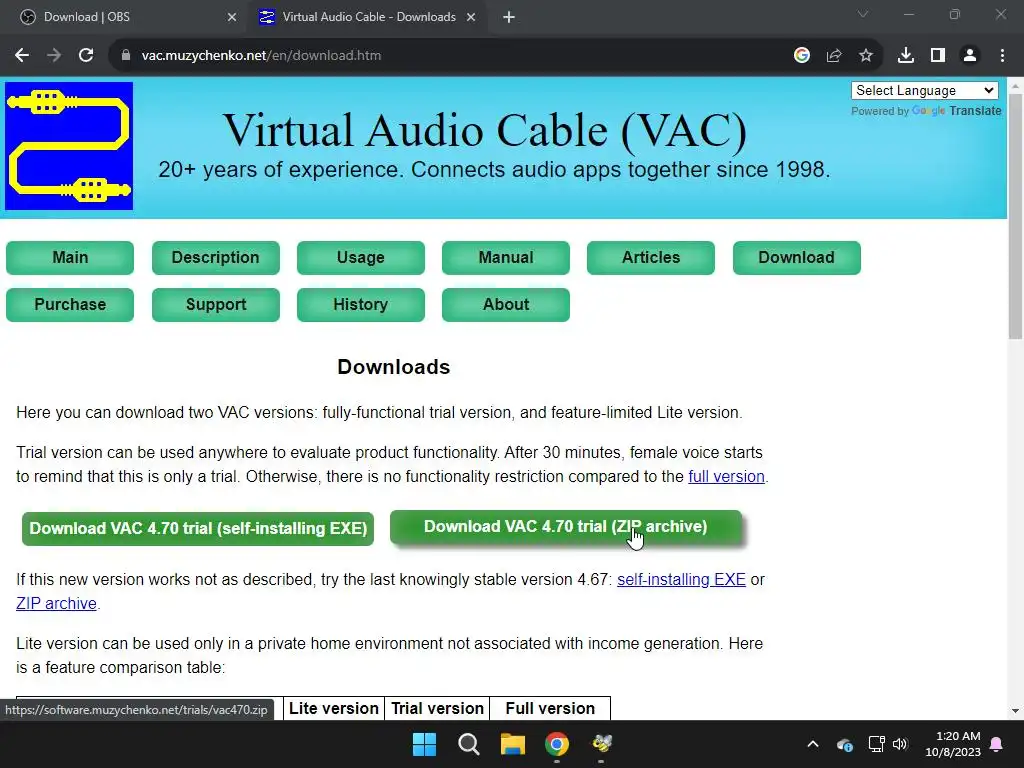Open the Chrome downloads tray

(905, 56)
